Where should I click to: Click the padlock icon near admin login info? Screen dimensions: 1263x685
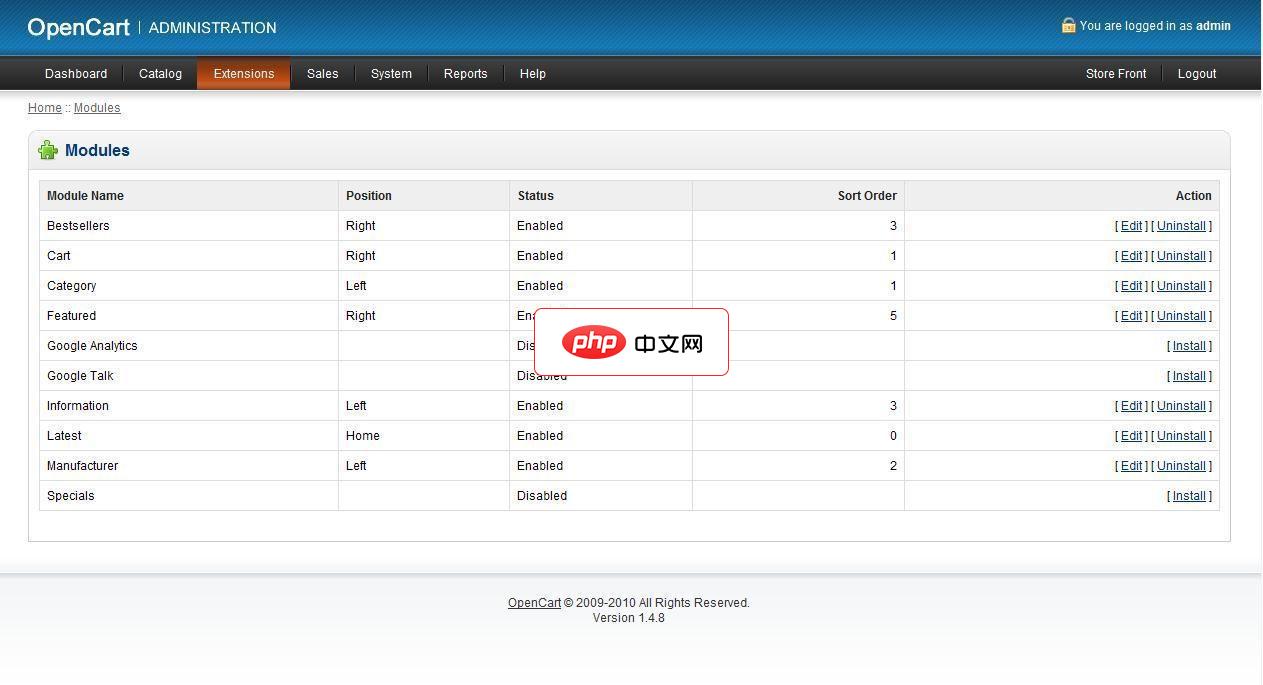tap(1068, 26)
